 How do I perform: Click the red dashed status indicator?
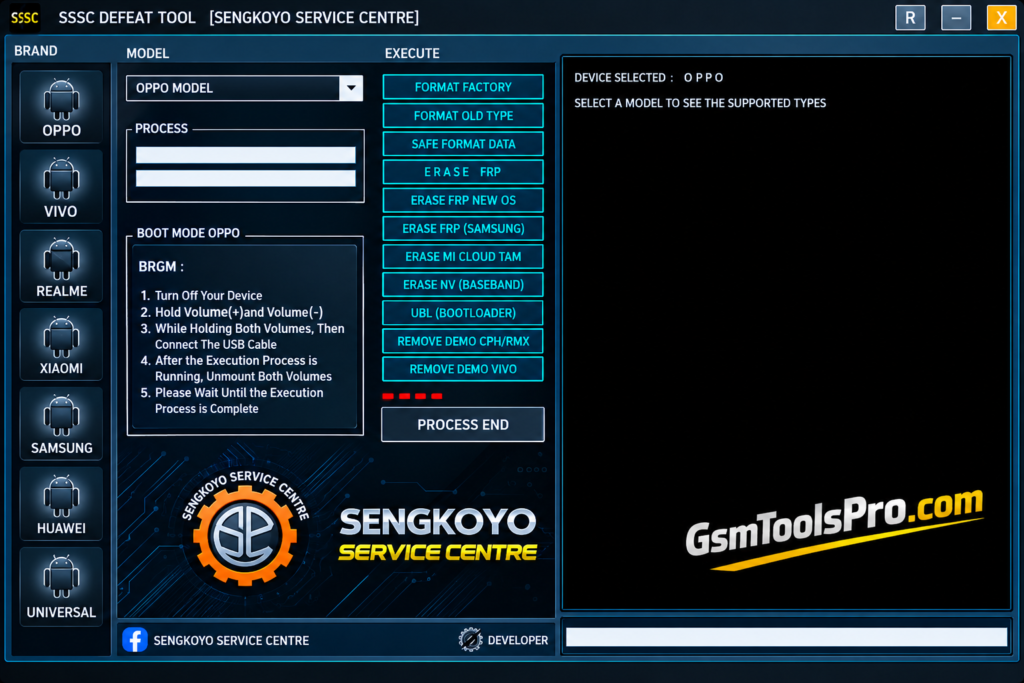pyautogui.click(x=412, y=396)
